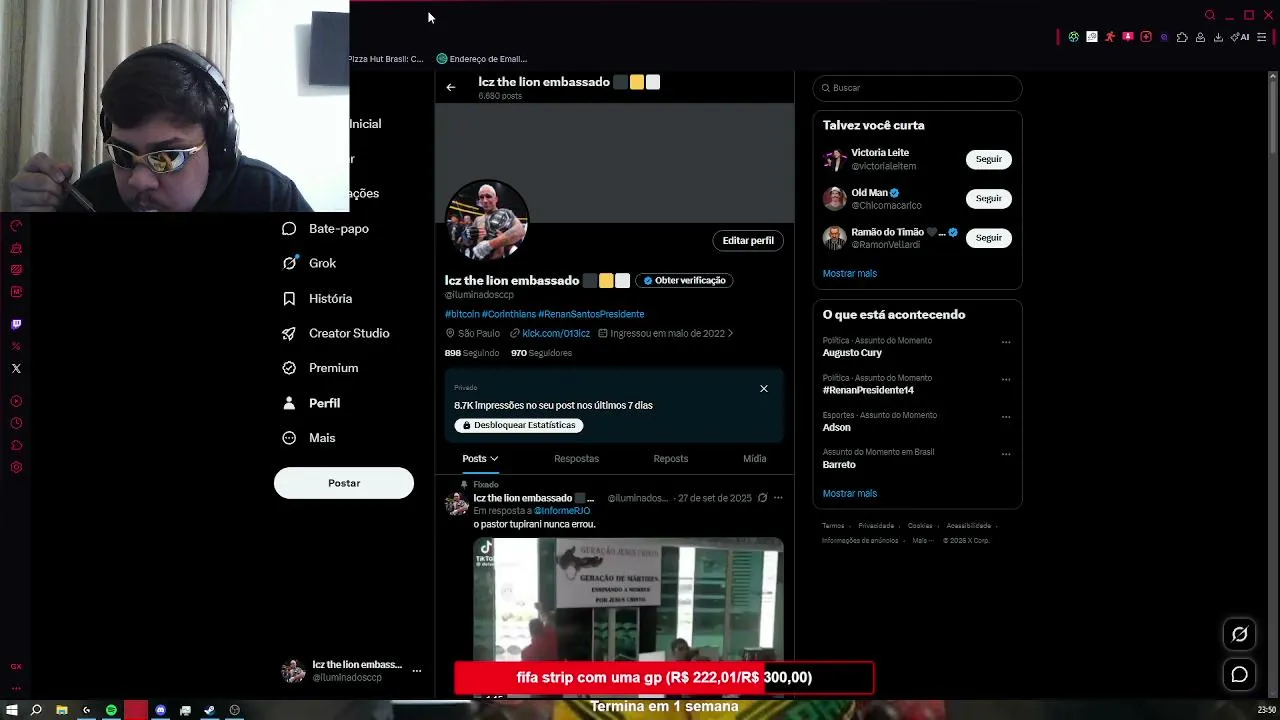Open the Endereço de Email bookmark
This screenshot has height=720, width=1280.
(x=481, y=59)
